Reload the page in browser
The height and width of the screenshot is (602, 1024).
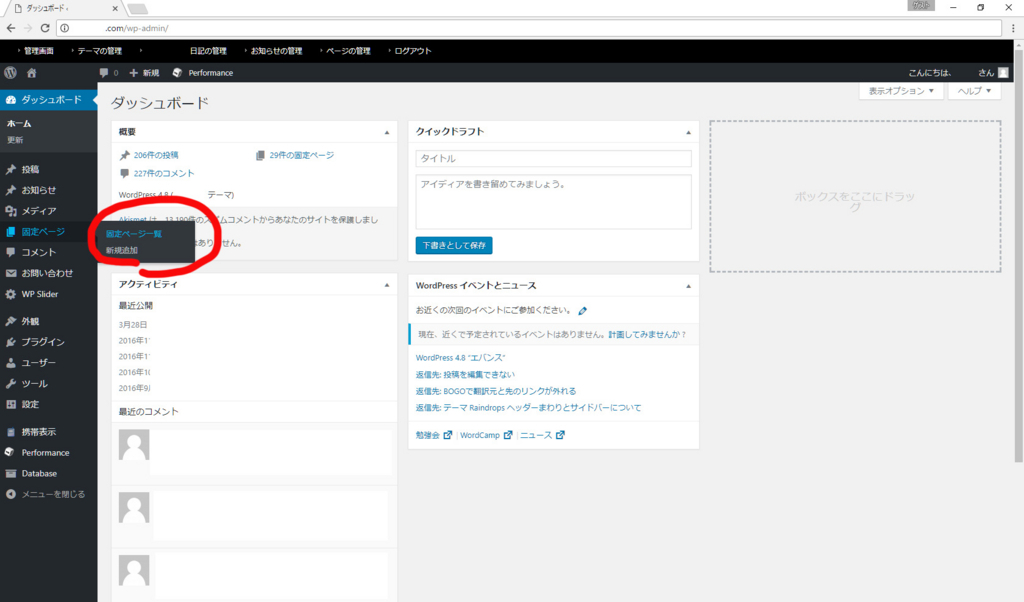[x=45, y=28]
